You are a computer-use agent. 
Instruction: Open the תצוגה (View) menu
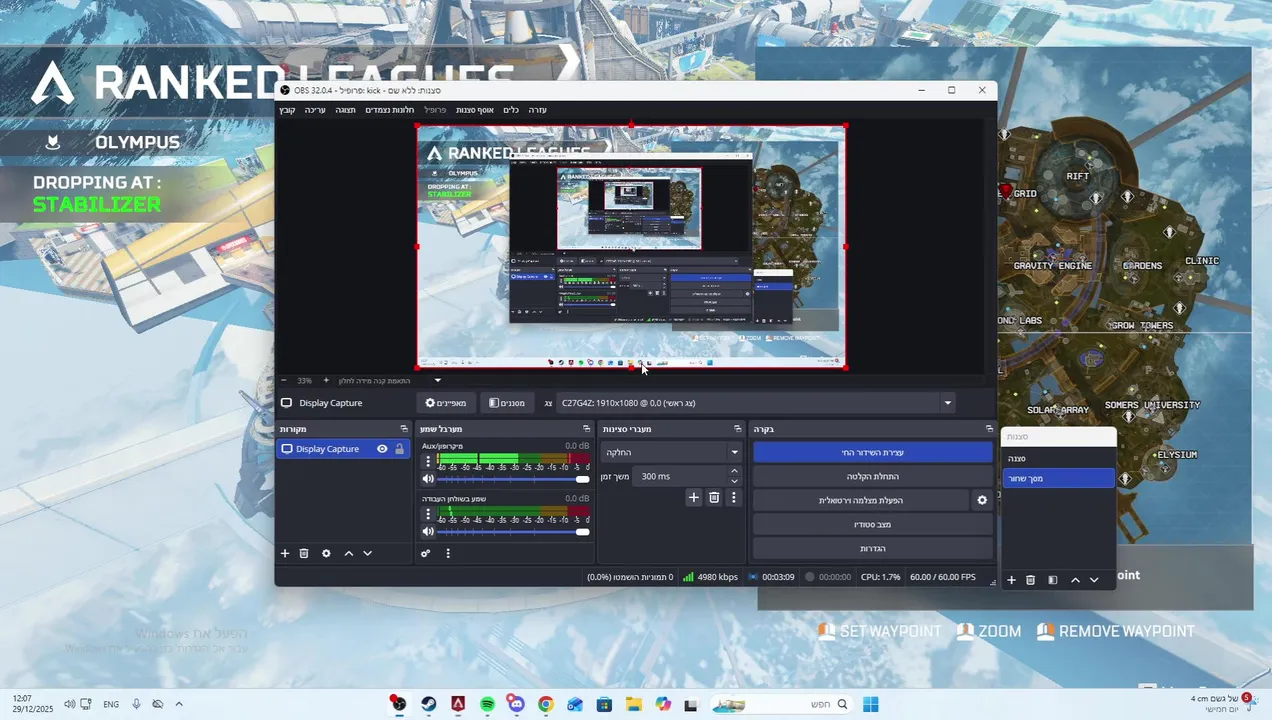point(346,110)
